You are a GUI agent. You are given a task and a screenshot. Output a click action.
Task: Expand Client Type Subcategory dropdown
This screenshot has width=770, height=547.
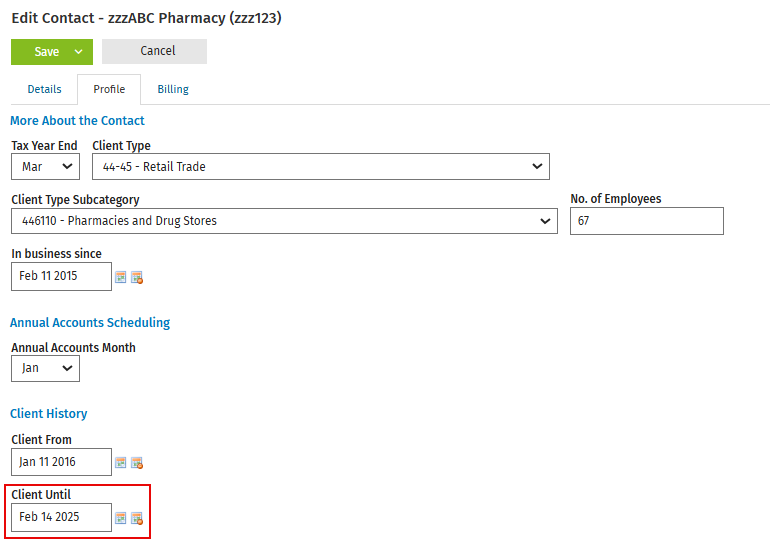[x=284, y=221]
